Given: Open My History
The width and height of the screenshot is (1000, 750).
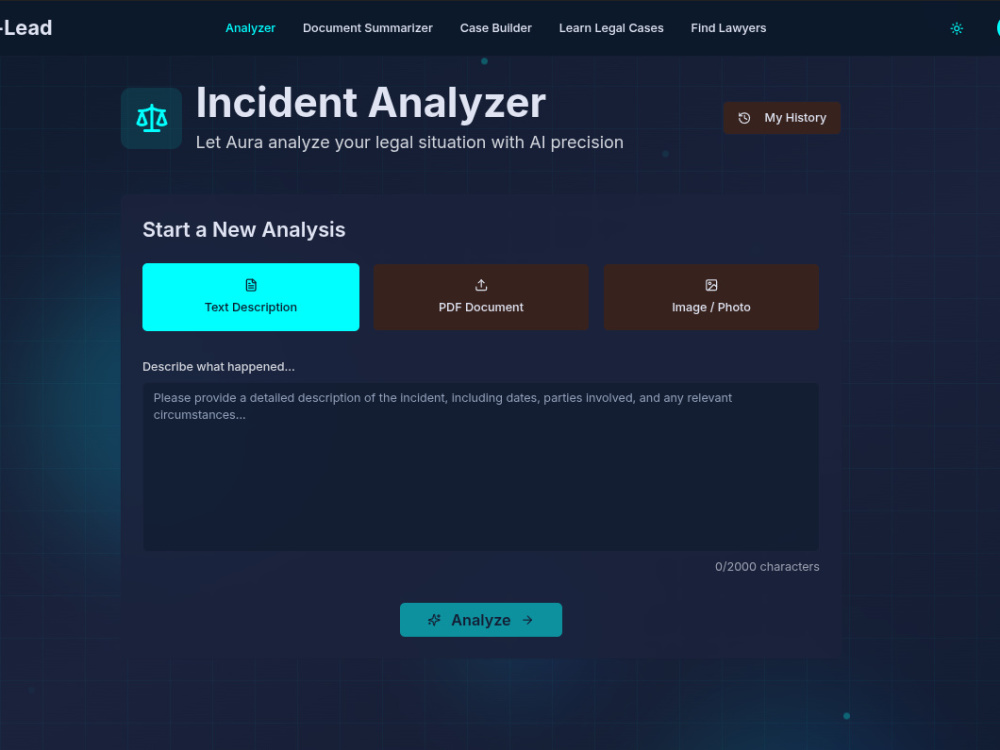Looking at the screenshot, I should (x=781, y=118).
